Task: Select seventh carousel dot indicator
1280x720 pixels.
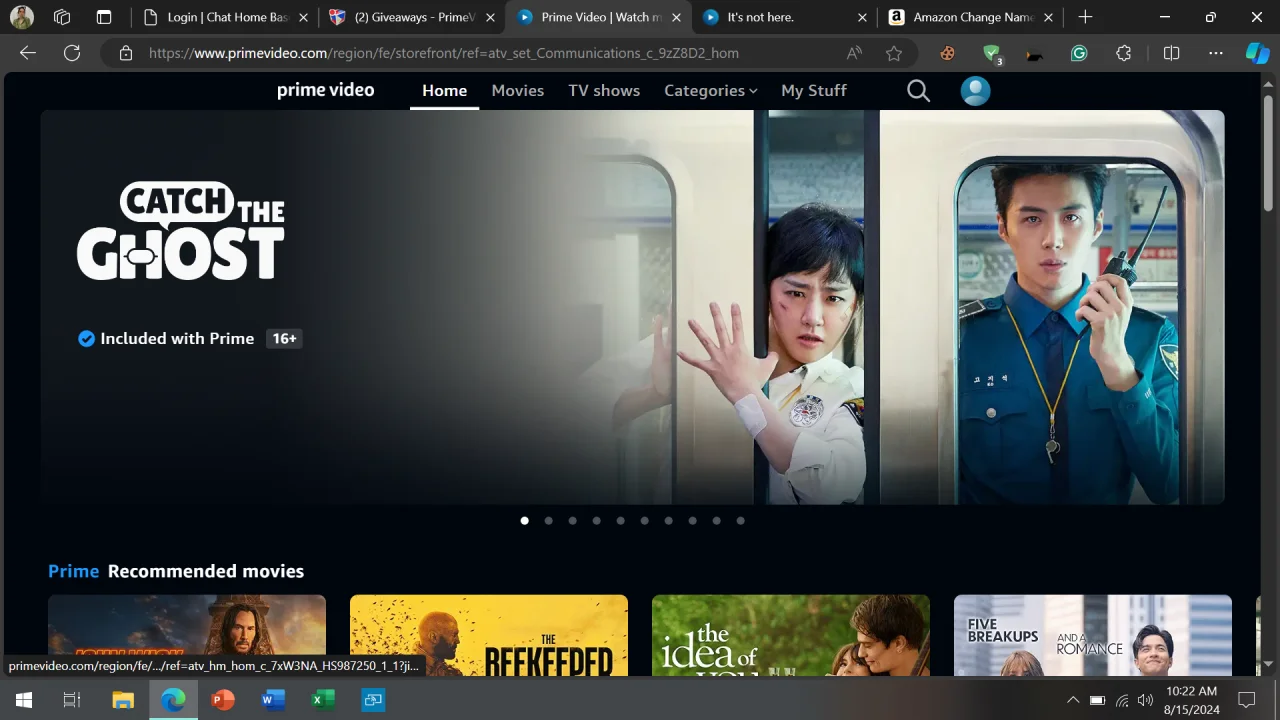Action: pyautogui.click(x=668, y=520)
